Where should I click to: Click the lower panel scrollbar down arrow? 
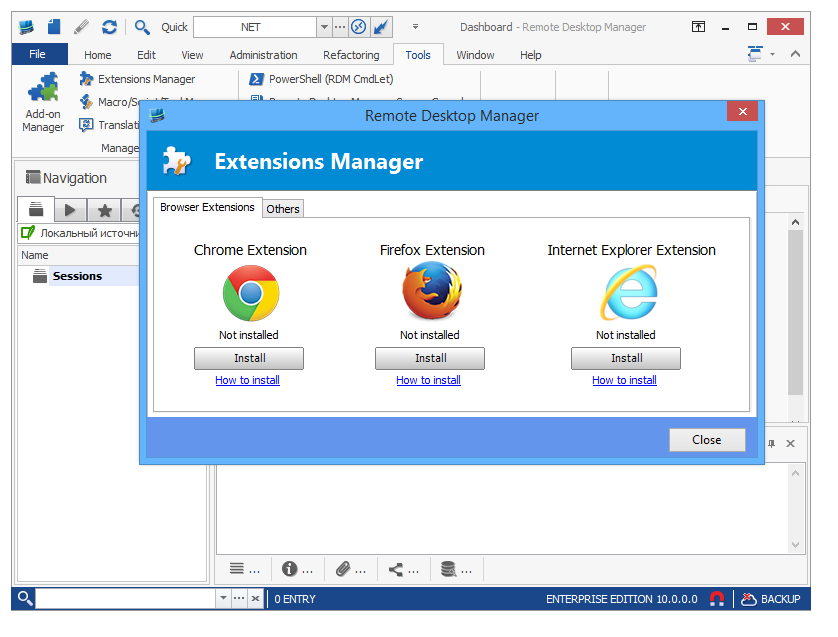point(795,545)
